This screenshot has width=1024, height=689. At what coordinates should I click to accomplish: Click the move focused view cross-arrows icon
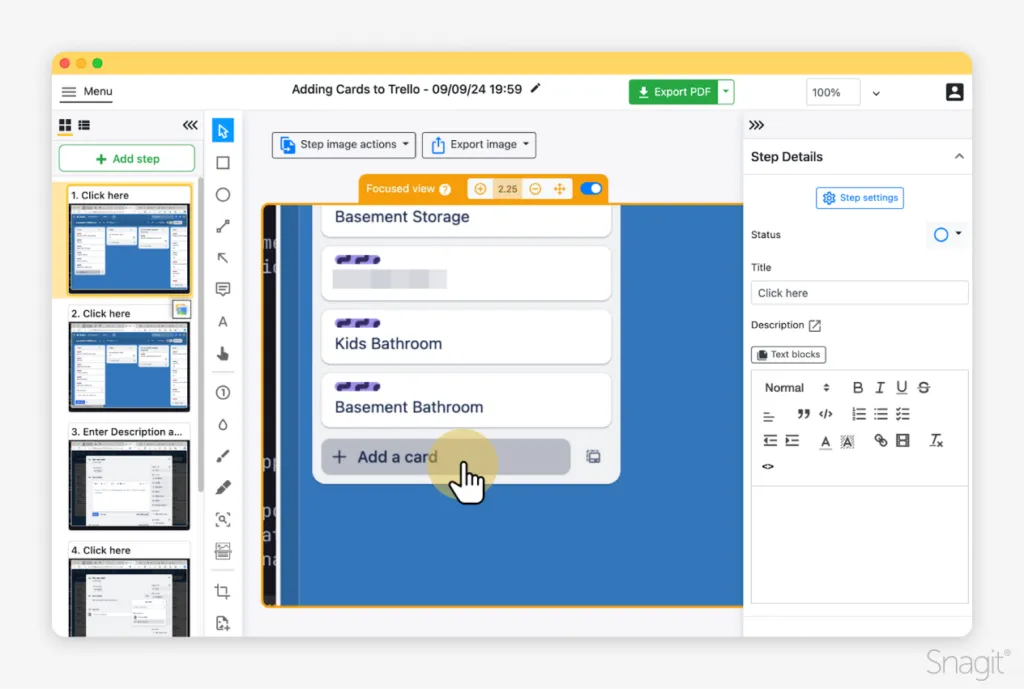560,189
